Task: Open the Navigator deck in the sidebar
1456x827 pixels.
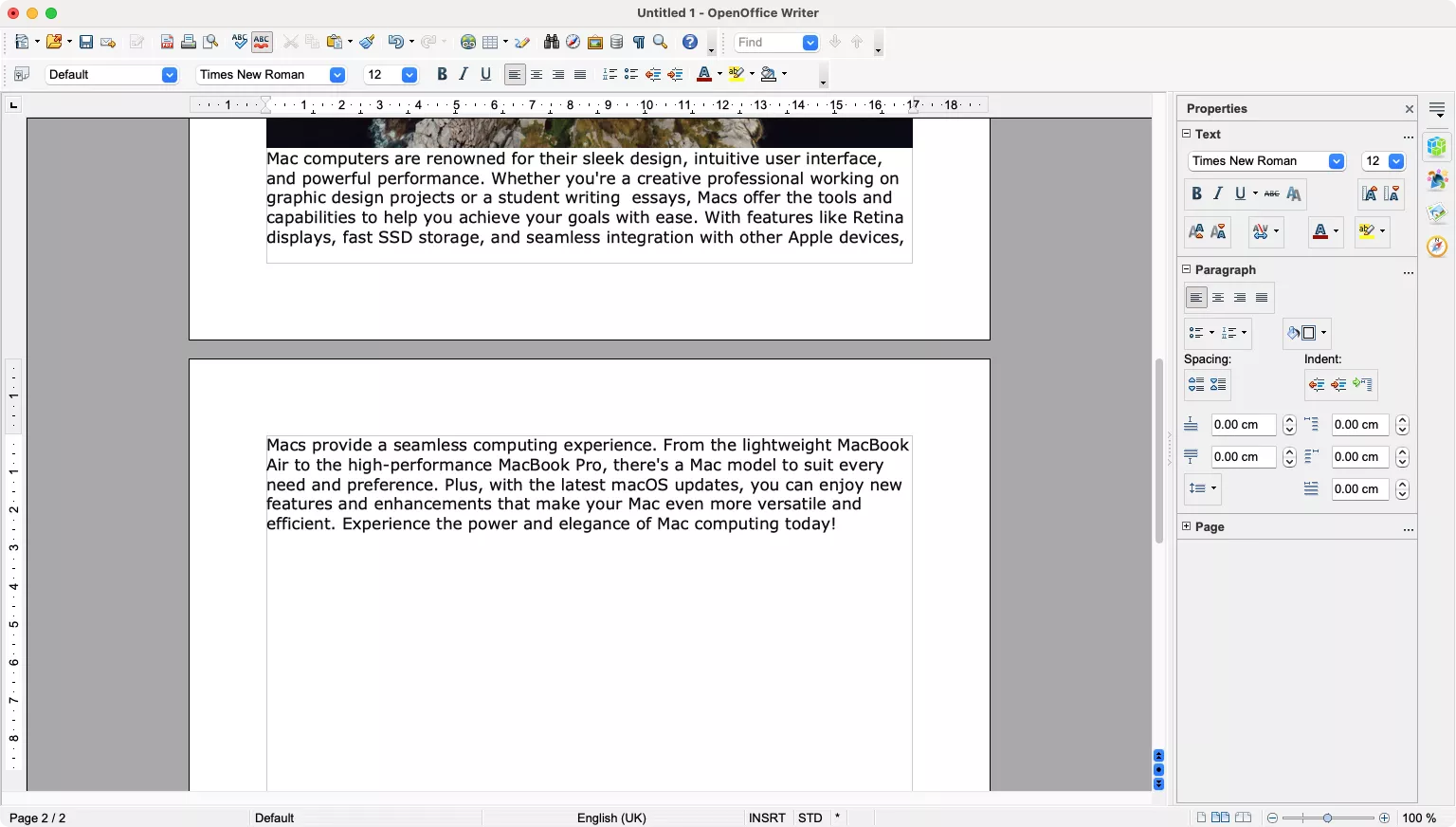Action: click(x=1437, y=246)
